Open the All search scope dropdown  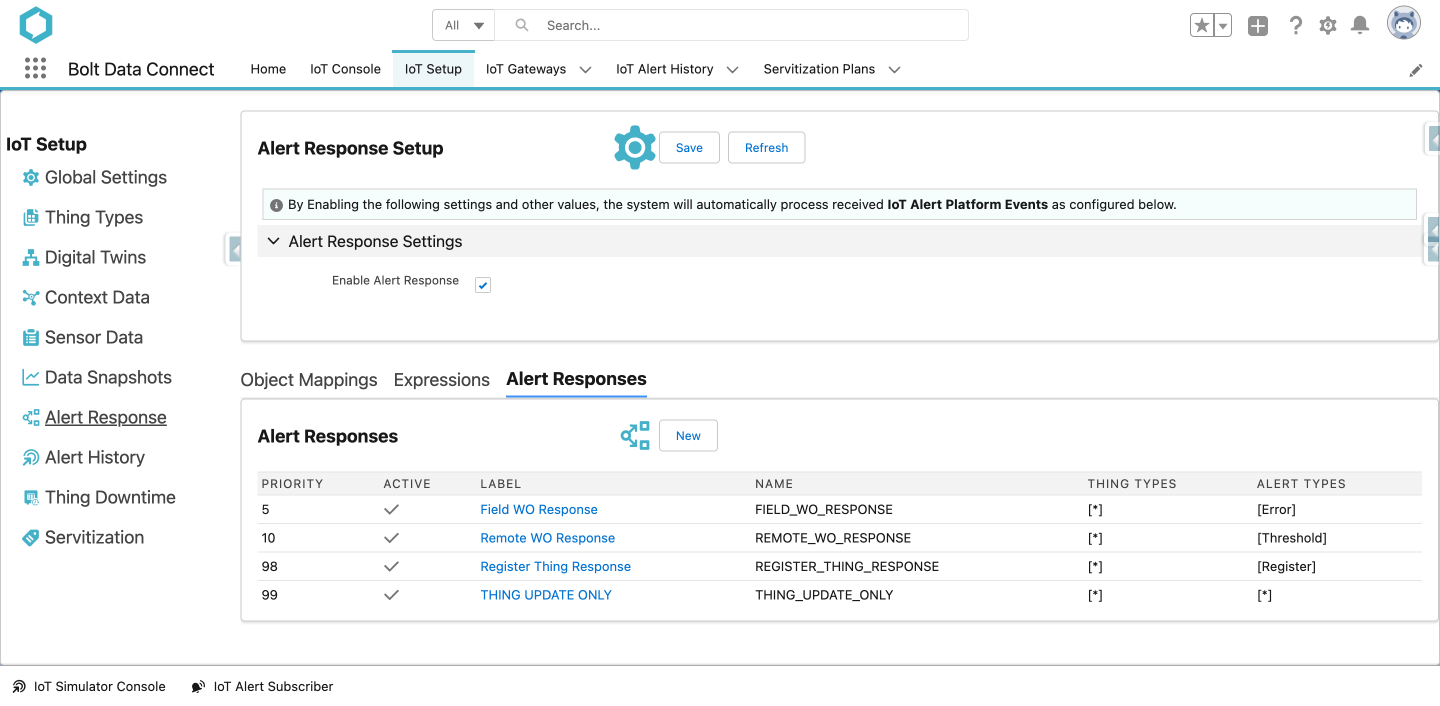click(464, 25)
